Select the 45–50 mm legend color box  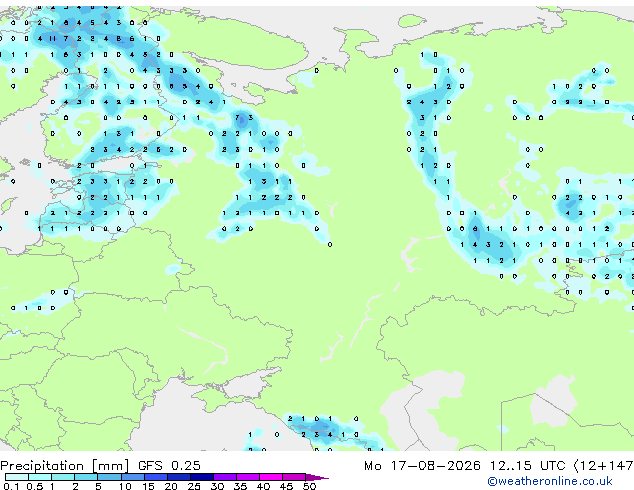[294, 477]
